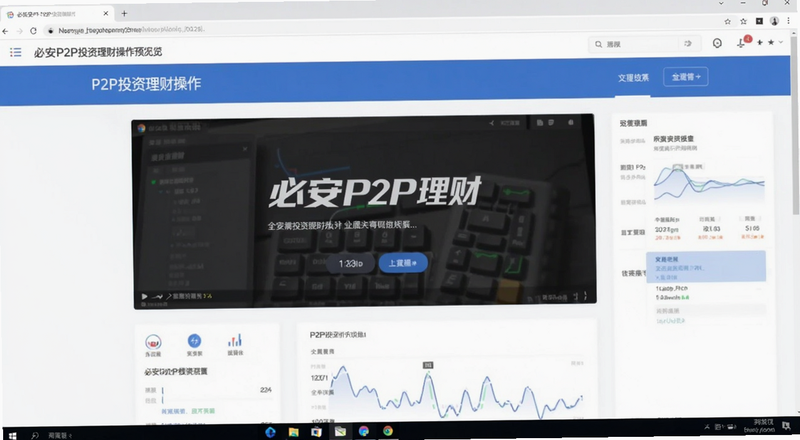Click the blue pill button on the video
The image size is (800, 440).
pyautogui.click(x=403, y=263)
